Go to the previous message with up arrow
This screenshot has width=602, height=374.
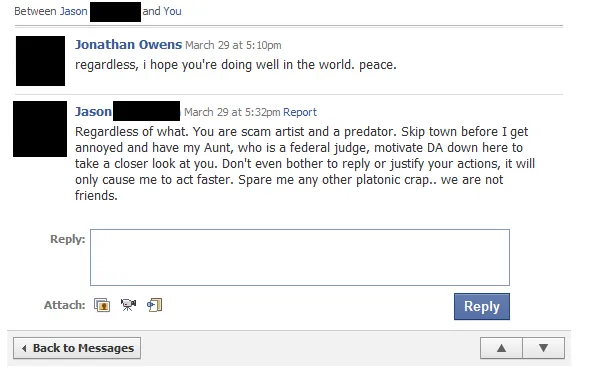click(x=501, y=348)
